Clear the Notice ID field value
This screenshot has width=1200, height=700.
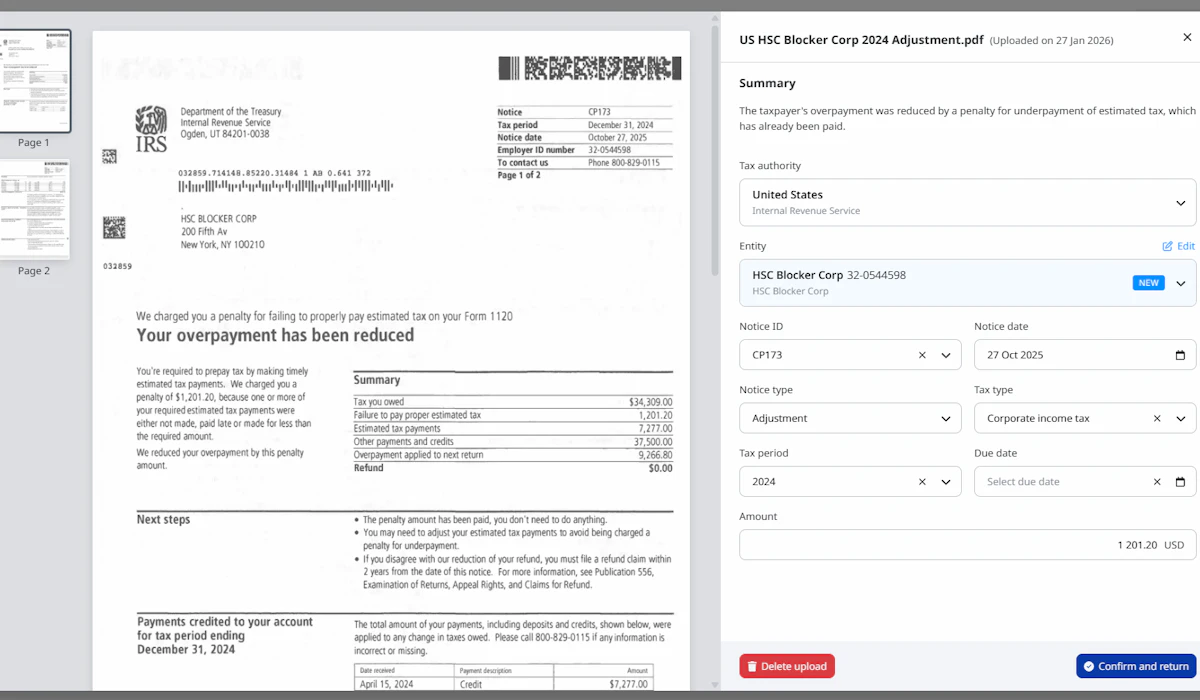tap(922, 355)
